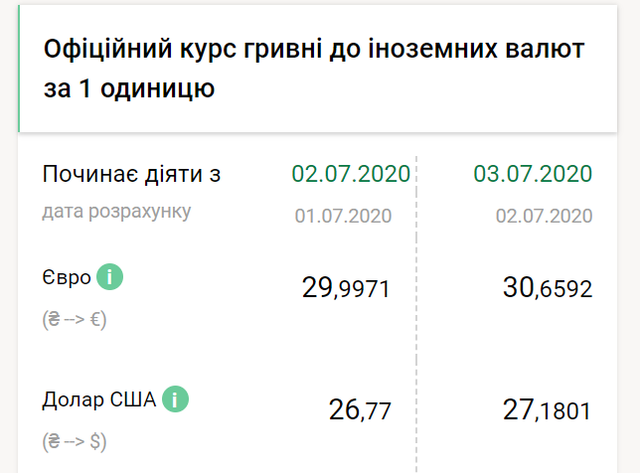Click the 'Починає діяти з' row label

[131, 174]
